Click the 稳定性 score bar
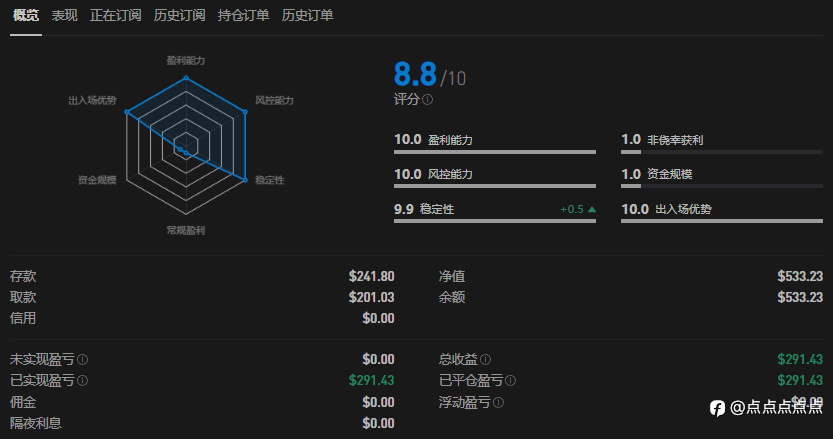The height and width of the screenshot is (439, 833). pos(495,221)
